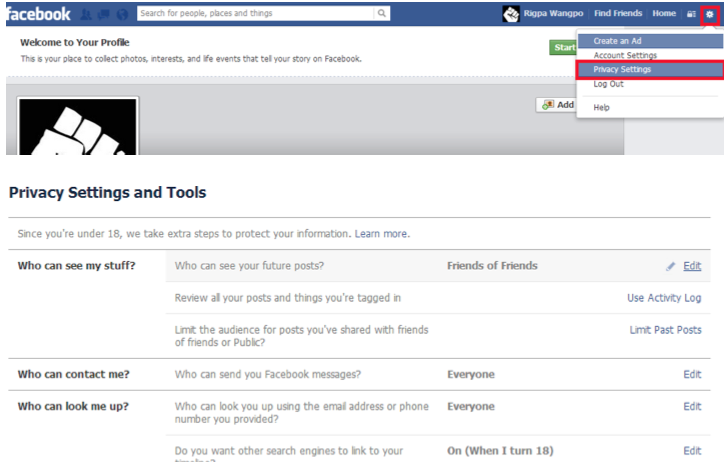Image resolution: width=724 pixels, height=462 pixels.
Task: Click Find Friends in top bar
Action: coord(618,13)
